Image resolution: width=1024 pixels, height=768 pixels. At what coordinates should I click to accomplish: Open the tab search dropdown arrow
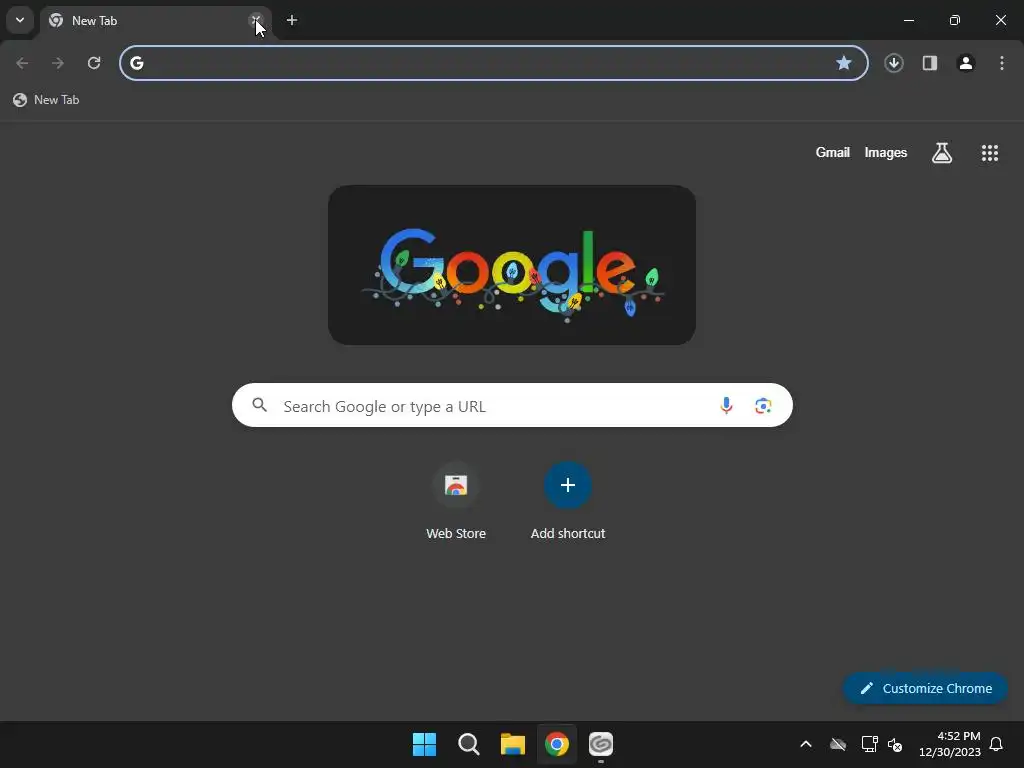click(x=20, y=20)
